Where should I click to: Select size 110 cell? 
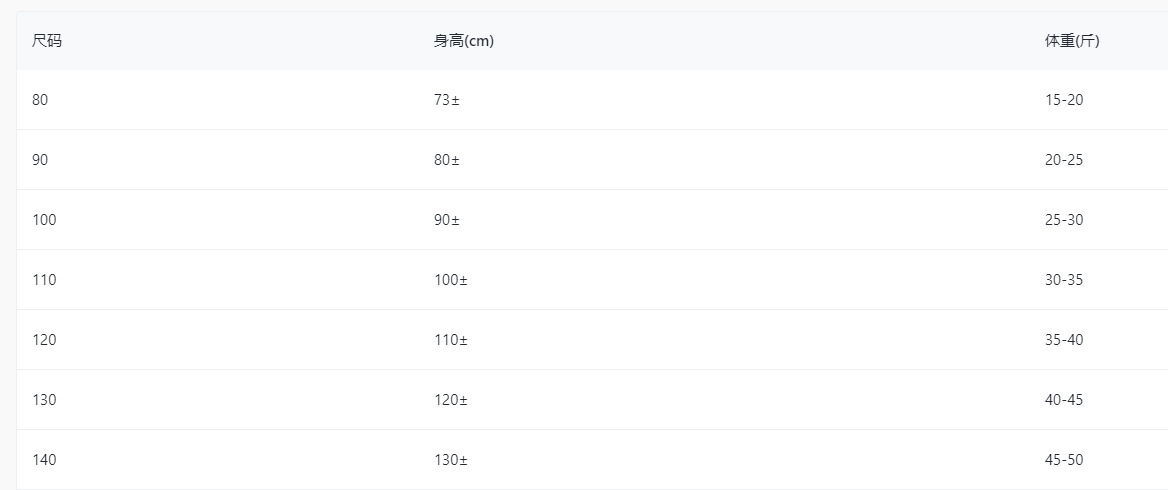tap(44, 280)
